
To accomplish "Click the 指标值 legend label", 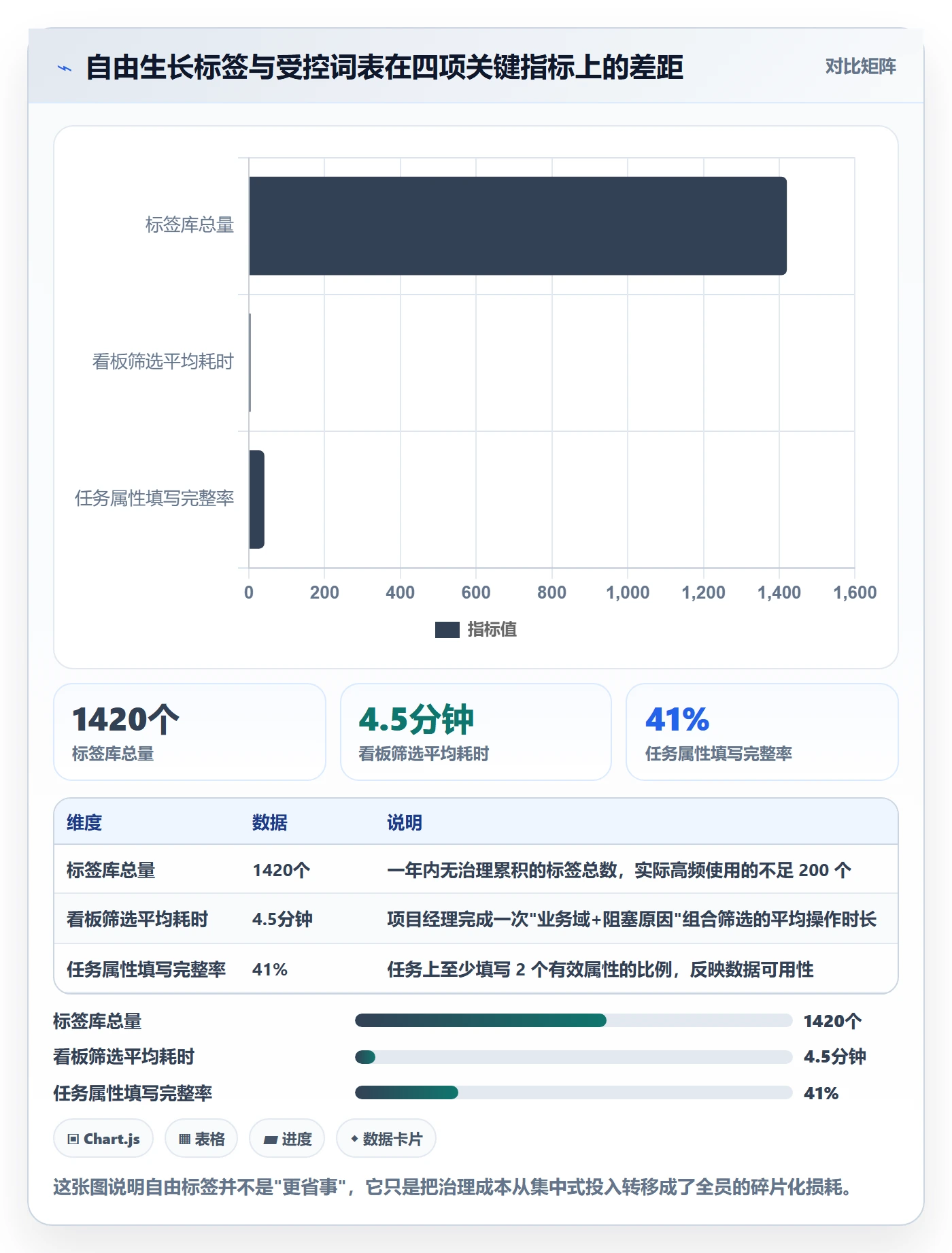I will point(492,630).
